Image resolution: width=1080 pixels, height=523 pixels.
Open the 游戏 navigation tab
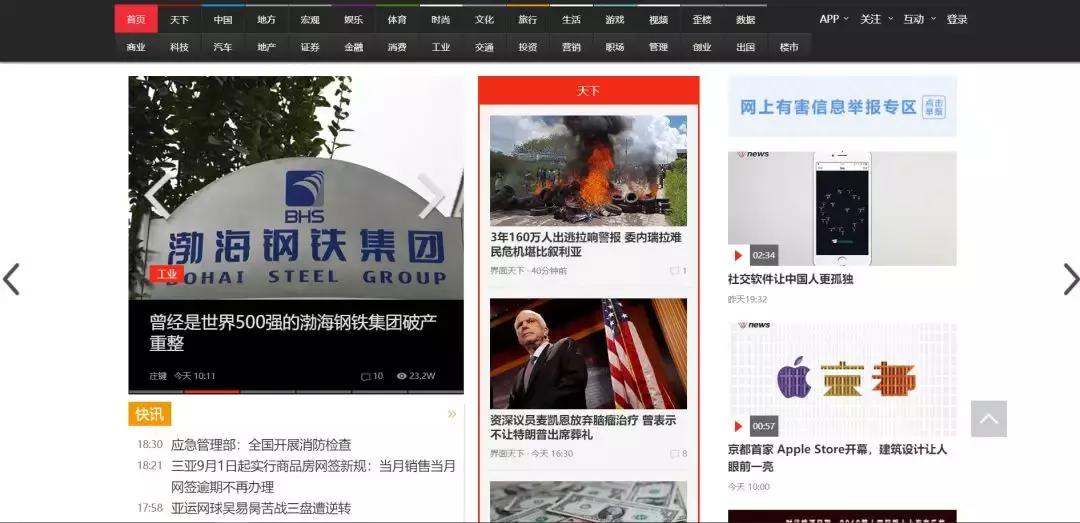click(615, 19)
